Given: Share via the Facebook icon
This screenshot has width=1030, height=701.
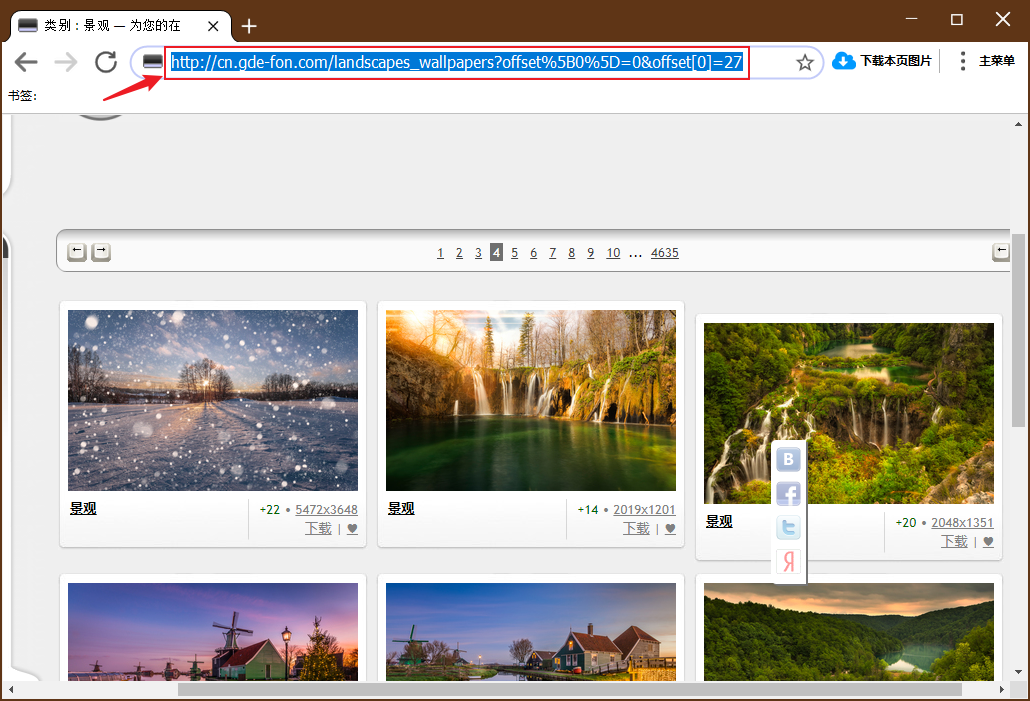Looking at the screenshot, I should pos(788,493).
